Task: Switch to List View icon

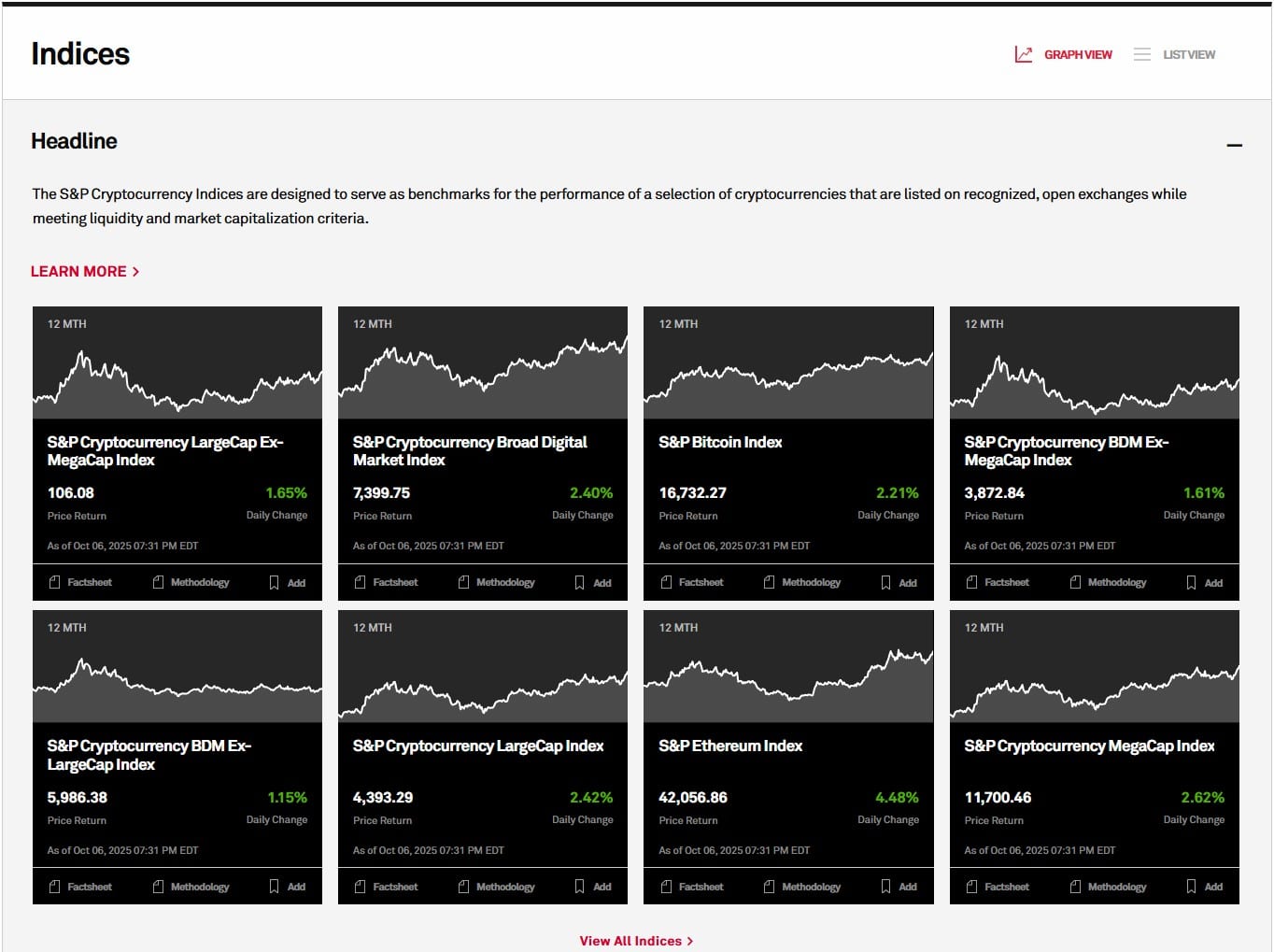Action: (x=1141, y=55)
